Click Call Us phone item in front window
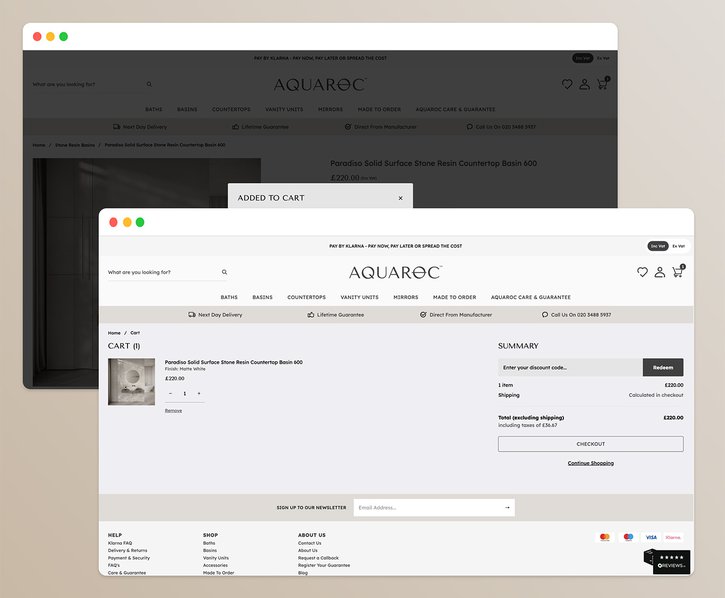725x598 pixels. click(577, 314)
